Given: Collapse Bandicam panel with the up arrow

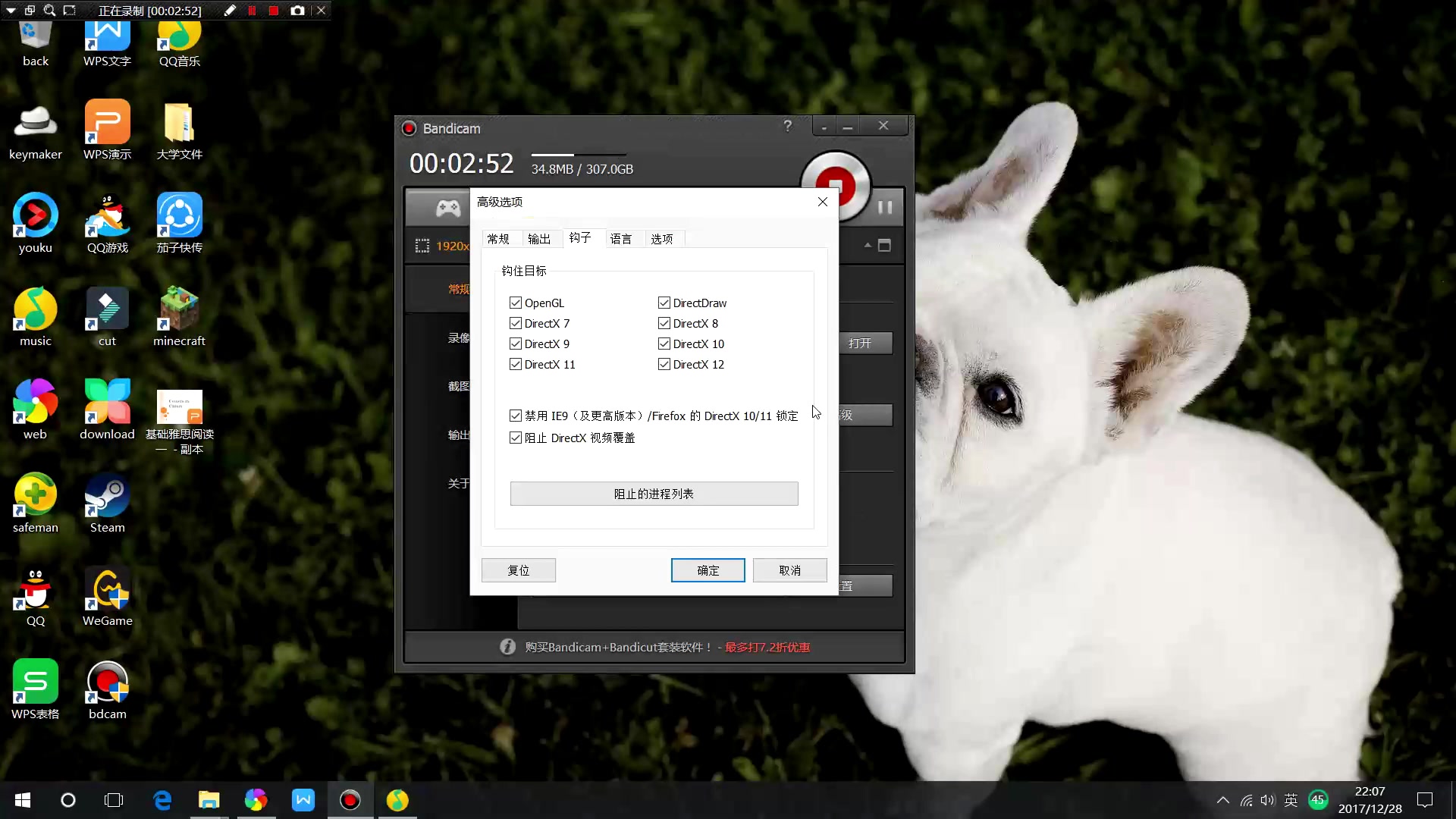Looking at the screenshot, I should [x=868, y=245].
